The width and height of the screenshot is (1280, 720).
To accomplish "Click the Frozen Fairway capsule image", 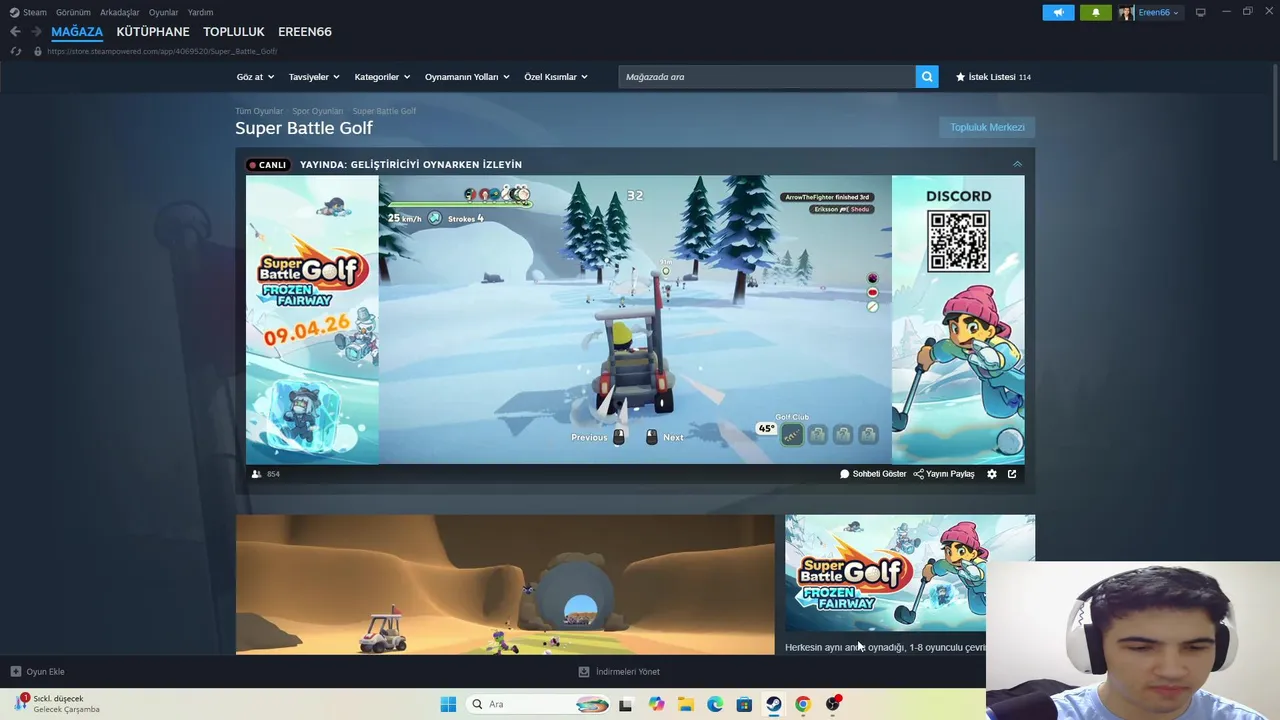I will pos(910,573).
